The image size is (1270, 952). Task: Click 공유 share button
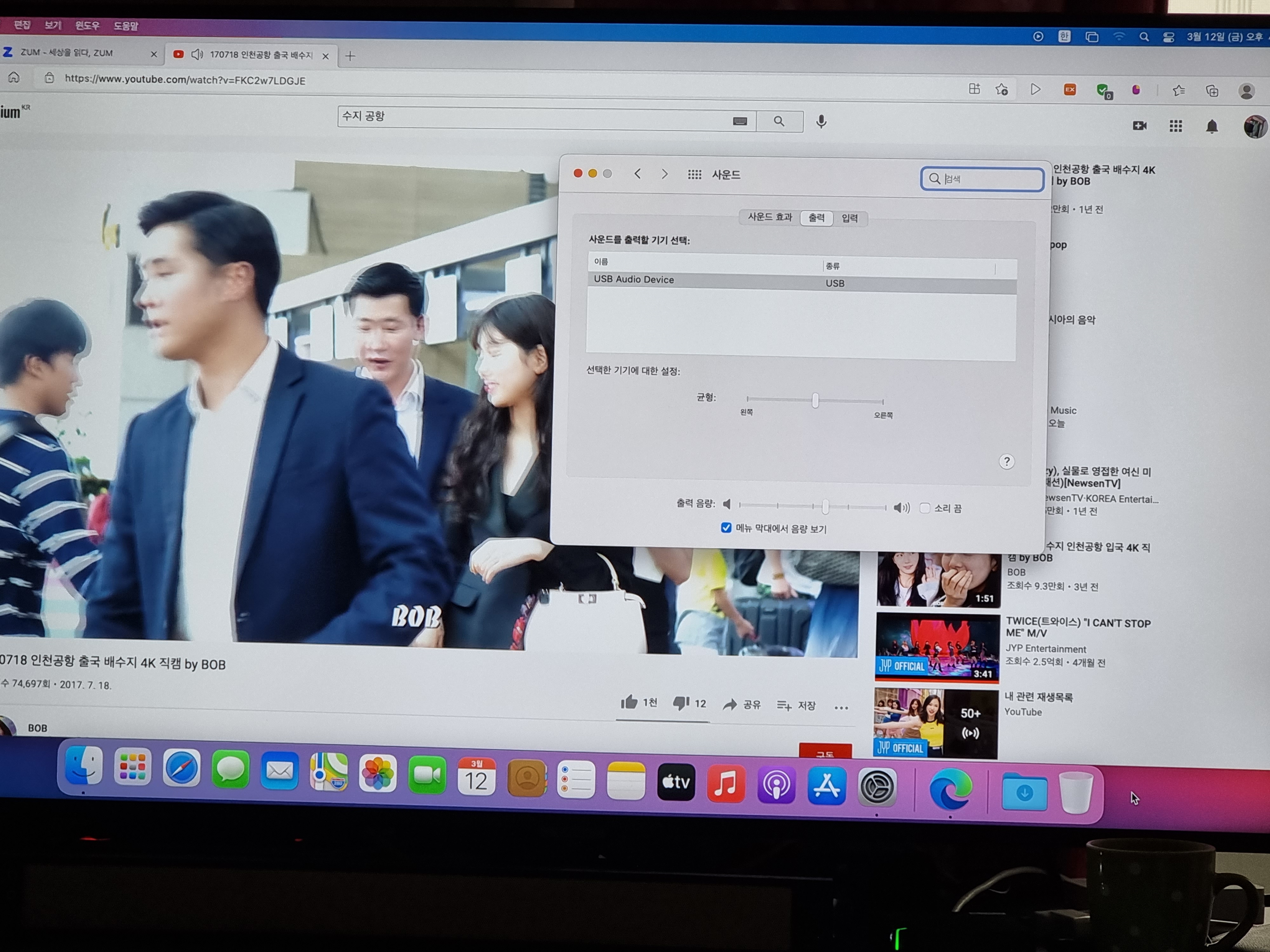(741, 705)
